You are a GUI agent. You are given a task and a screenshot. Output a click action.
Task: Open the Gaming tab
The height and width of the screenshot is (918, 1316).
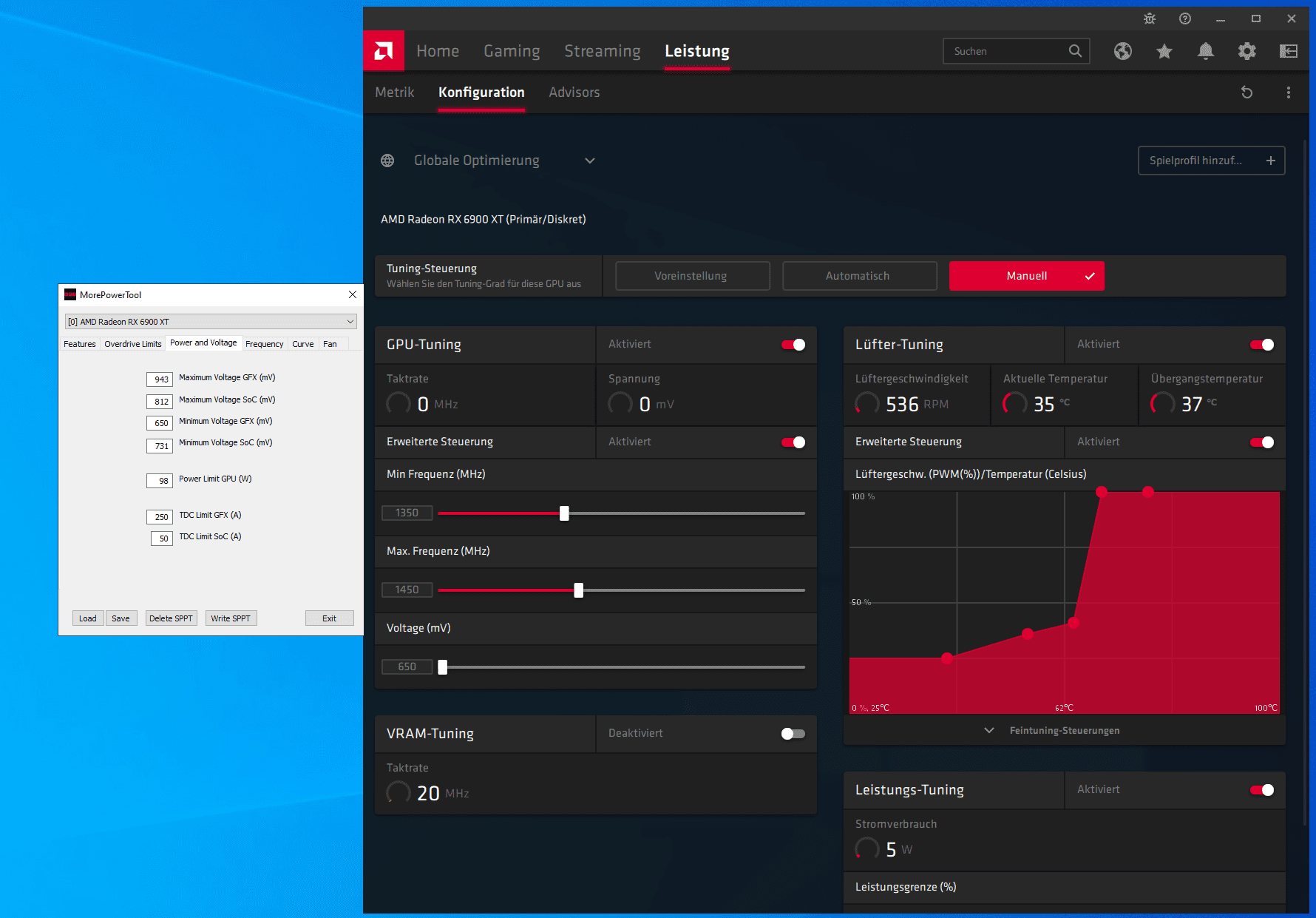click(x=512, y=51)
